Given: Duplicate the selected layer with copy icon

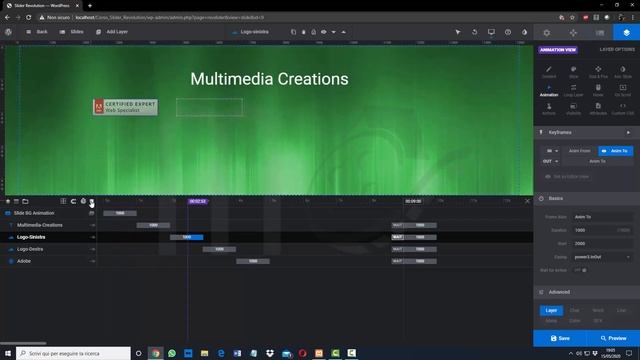Looking at the screenshot, I should [293, 32].
